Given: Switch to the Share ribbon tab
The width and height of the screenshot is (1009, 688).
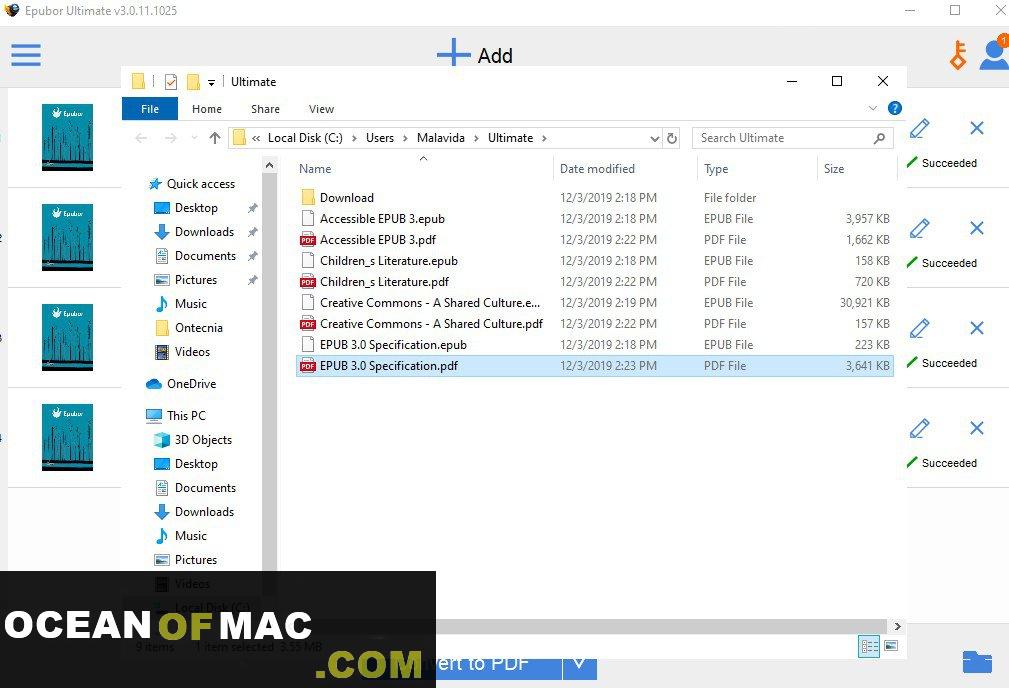Looking at the screenshot, I should coord(265,109).
